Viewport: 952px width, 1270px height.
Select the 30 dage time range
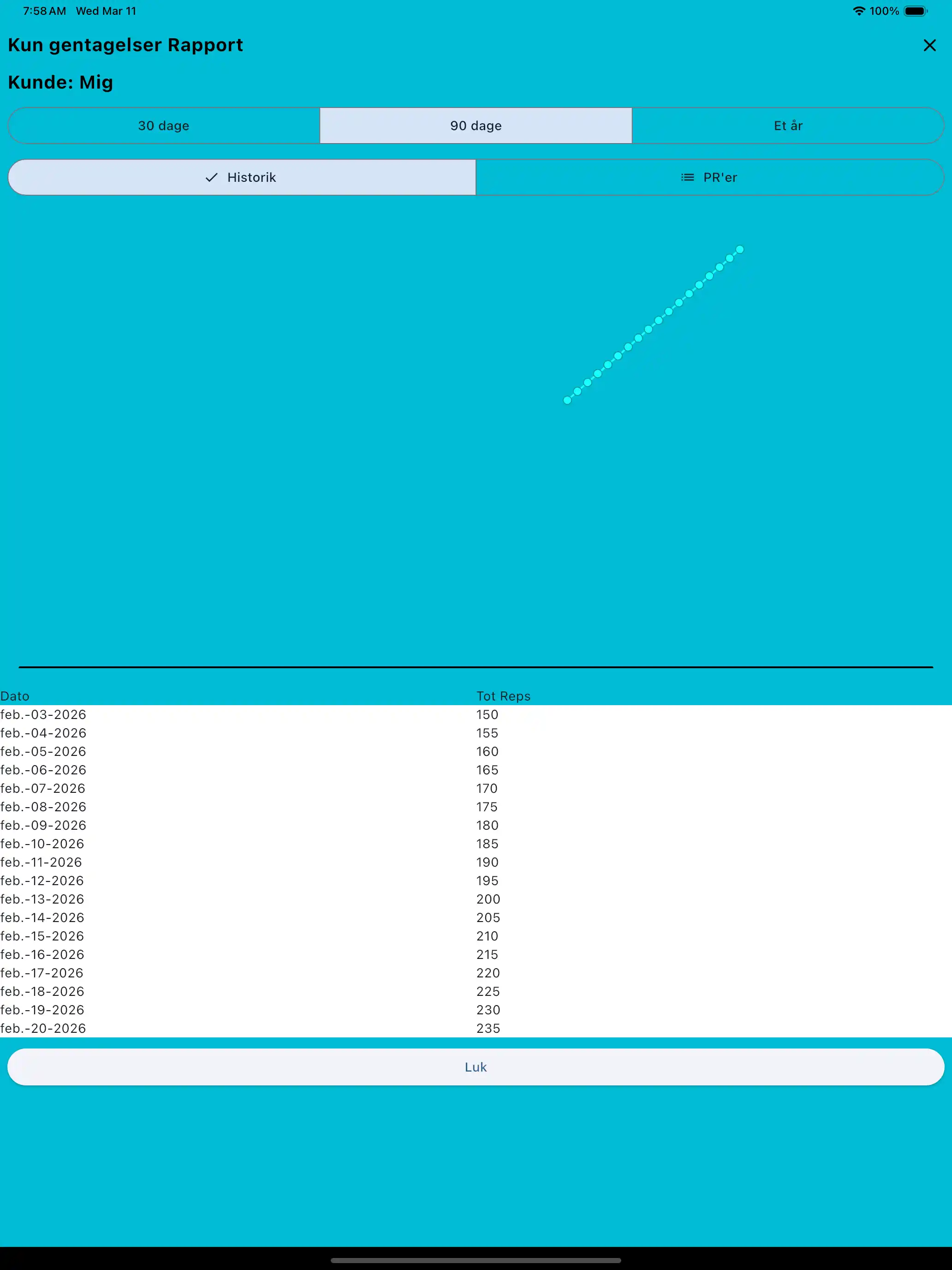coord(164,125)
